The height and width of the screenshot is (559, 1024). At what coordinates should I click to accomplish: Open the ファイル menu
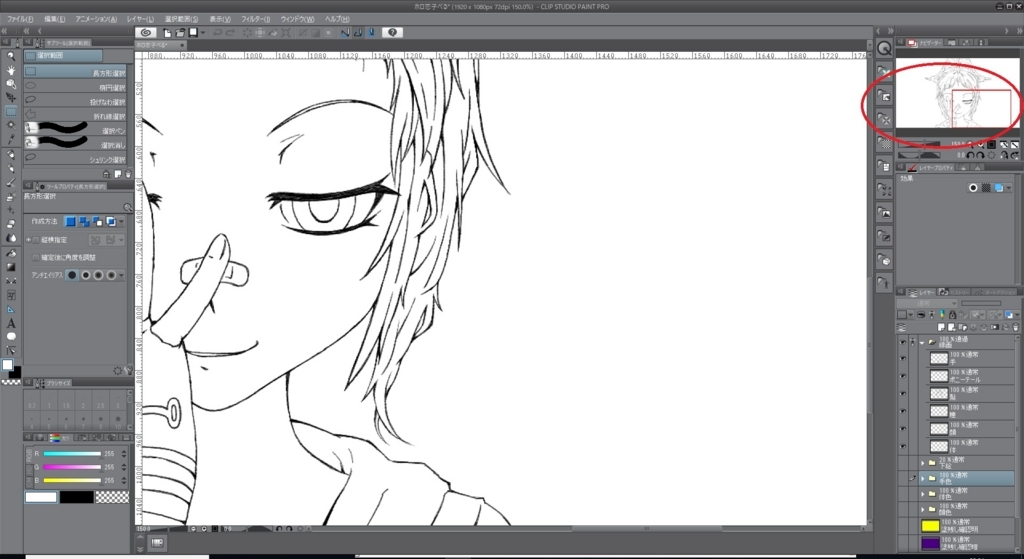[x=20, y=19]
